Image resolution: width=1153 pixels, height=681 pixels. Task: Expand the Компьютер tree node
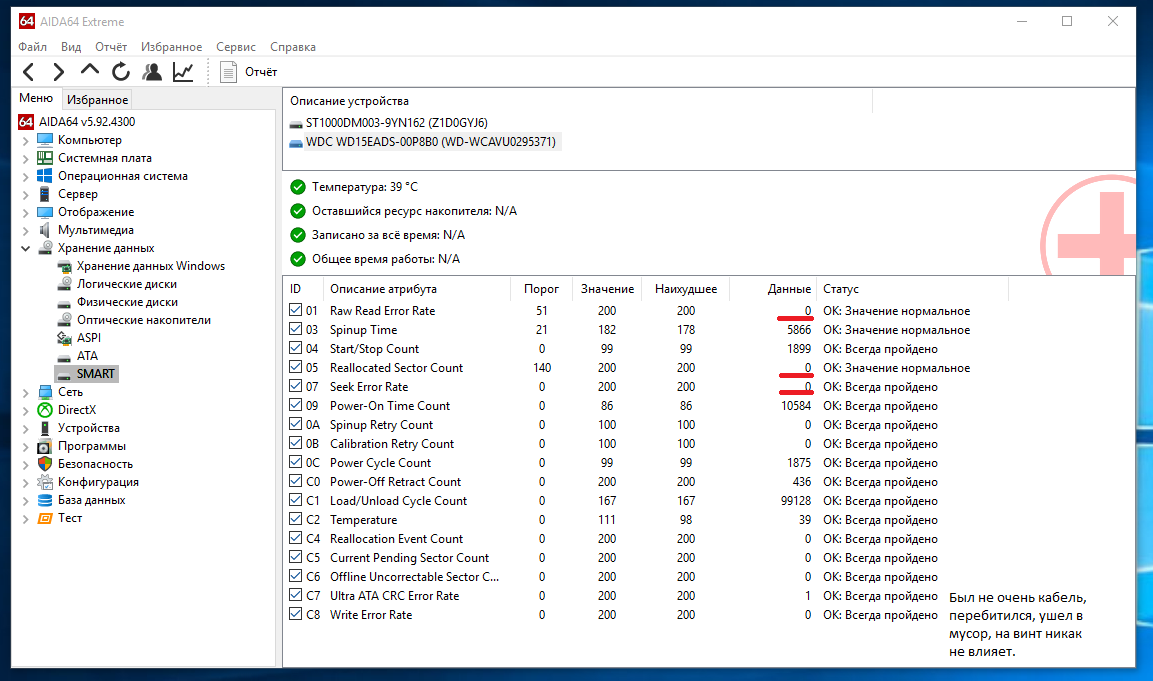(26, 140)
